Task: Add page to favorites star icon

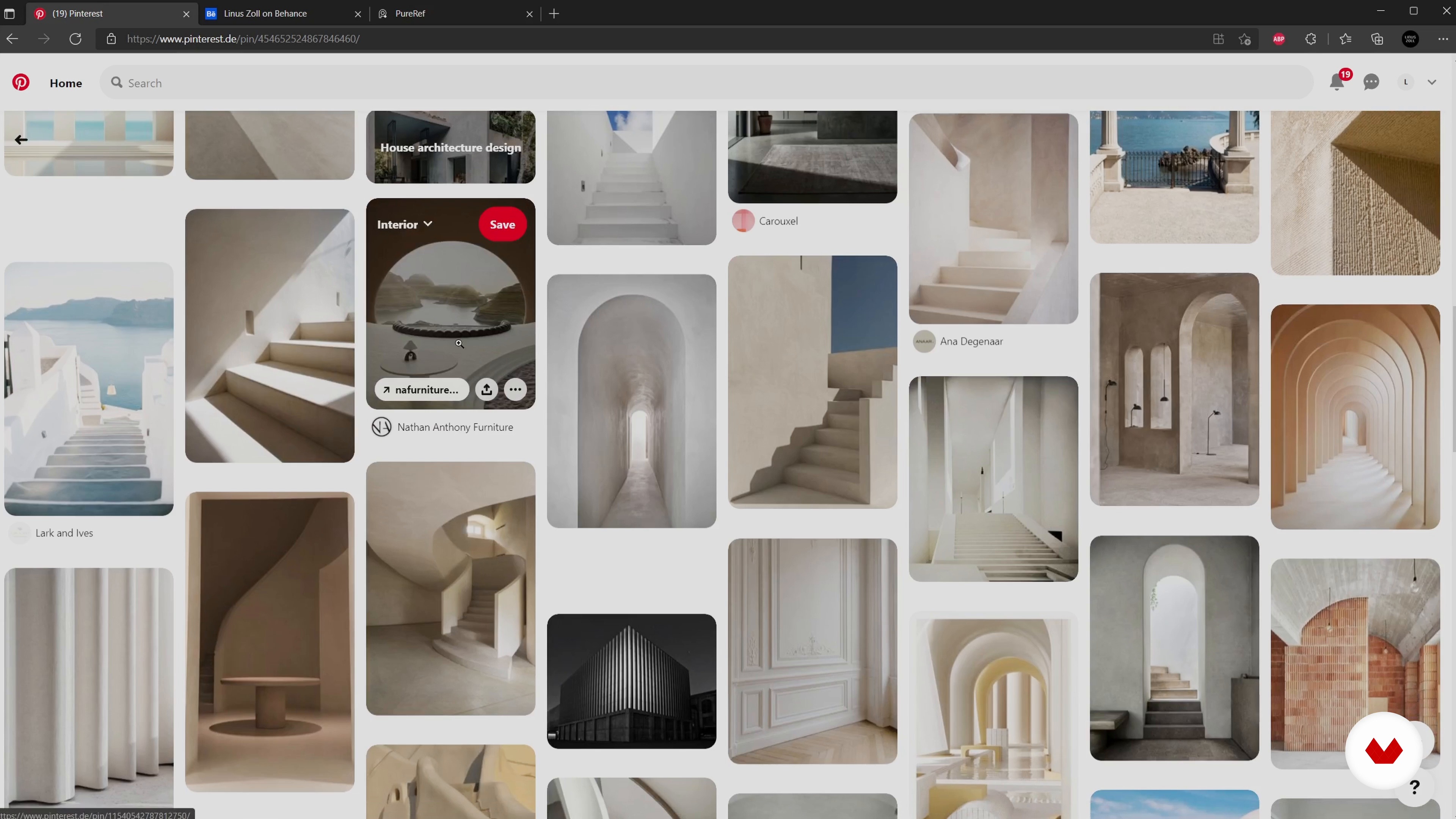Action: point(1244,39)
